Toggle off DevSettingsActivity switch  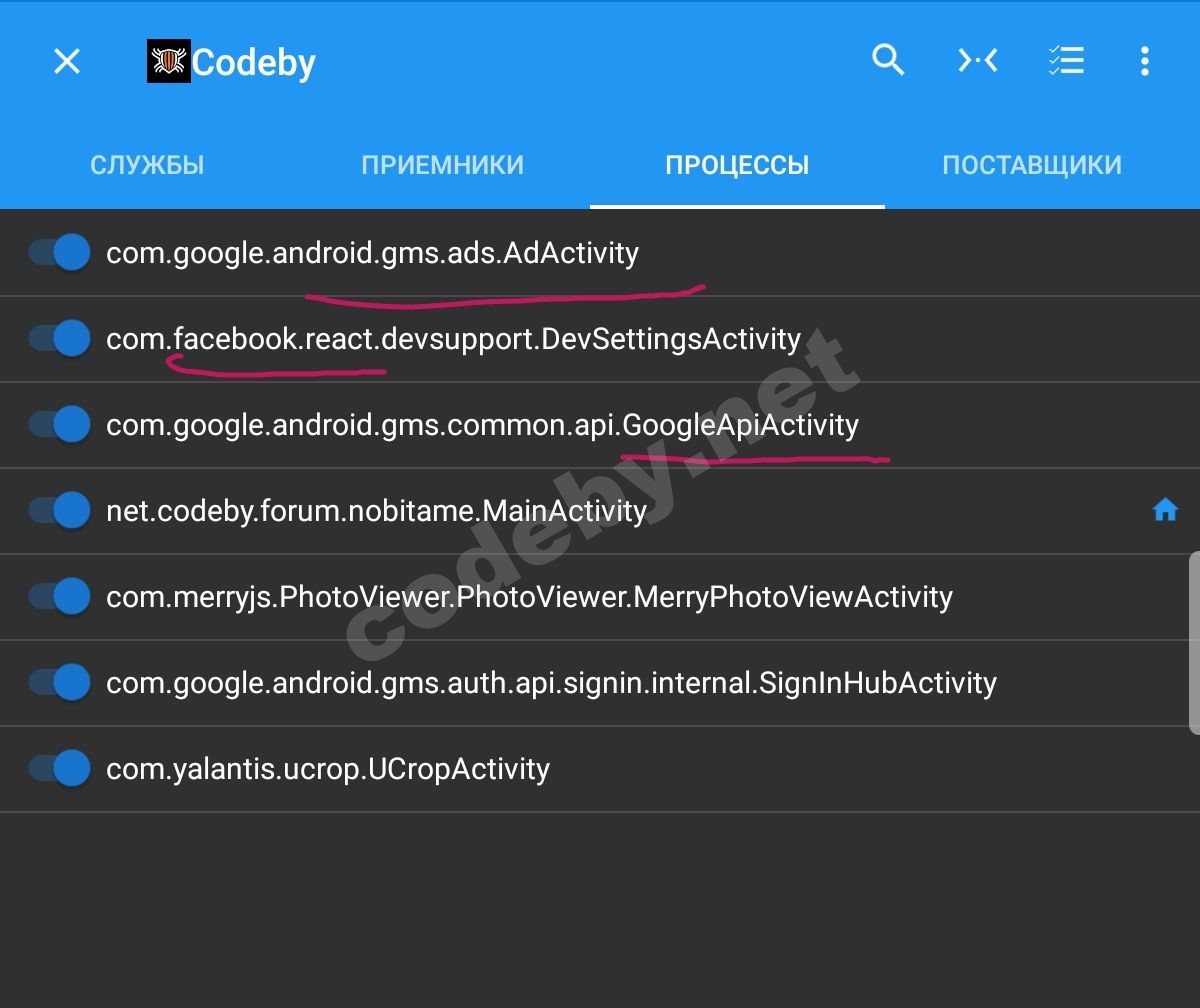tap(60, 339)
